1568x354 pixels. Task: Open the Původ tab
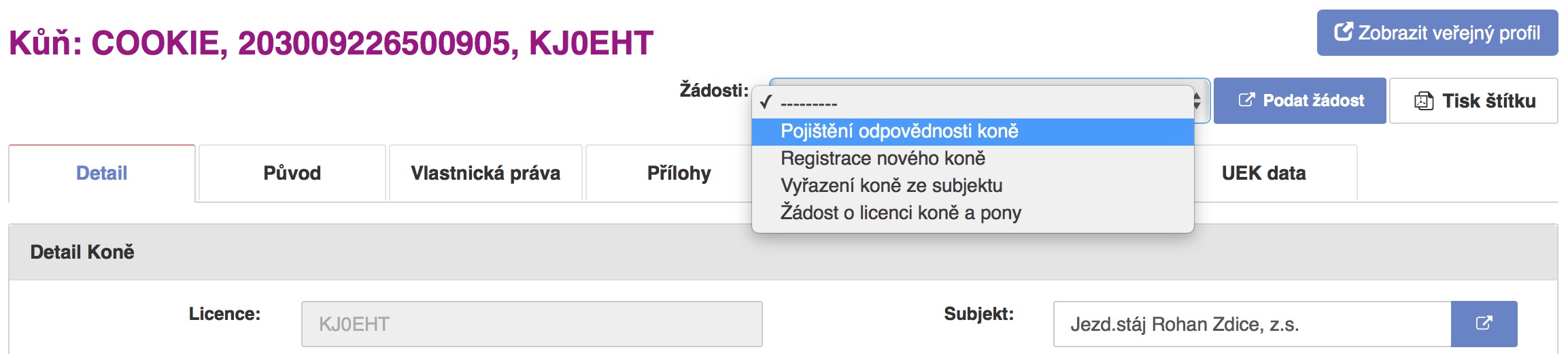[292, 174]
